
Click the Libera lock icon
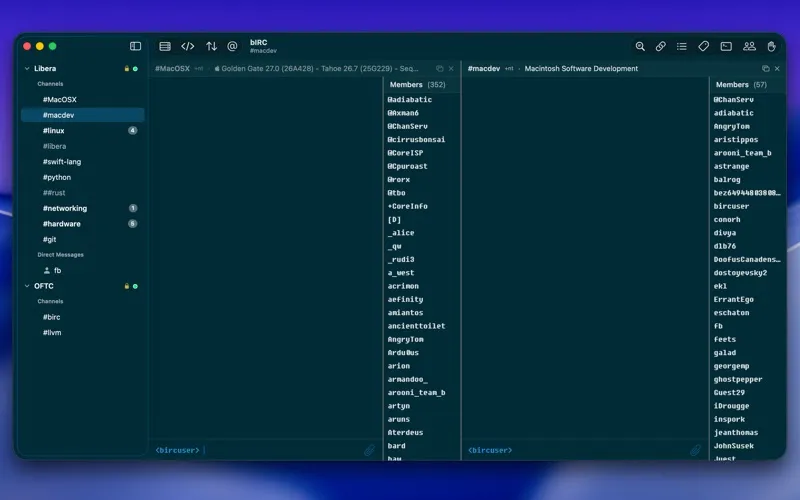(127, 68)
